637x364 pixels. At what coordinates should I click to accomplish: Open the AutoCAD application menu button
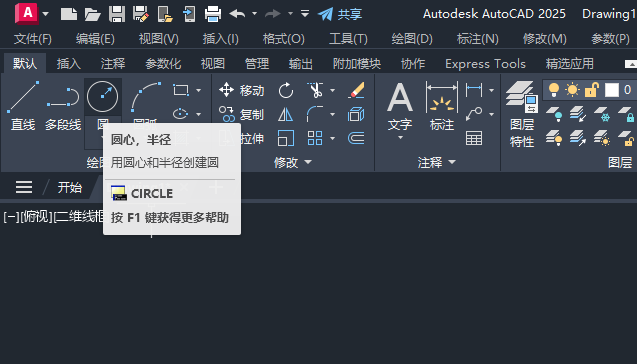[26, 13]
